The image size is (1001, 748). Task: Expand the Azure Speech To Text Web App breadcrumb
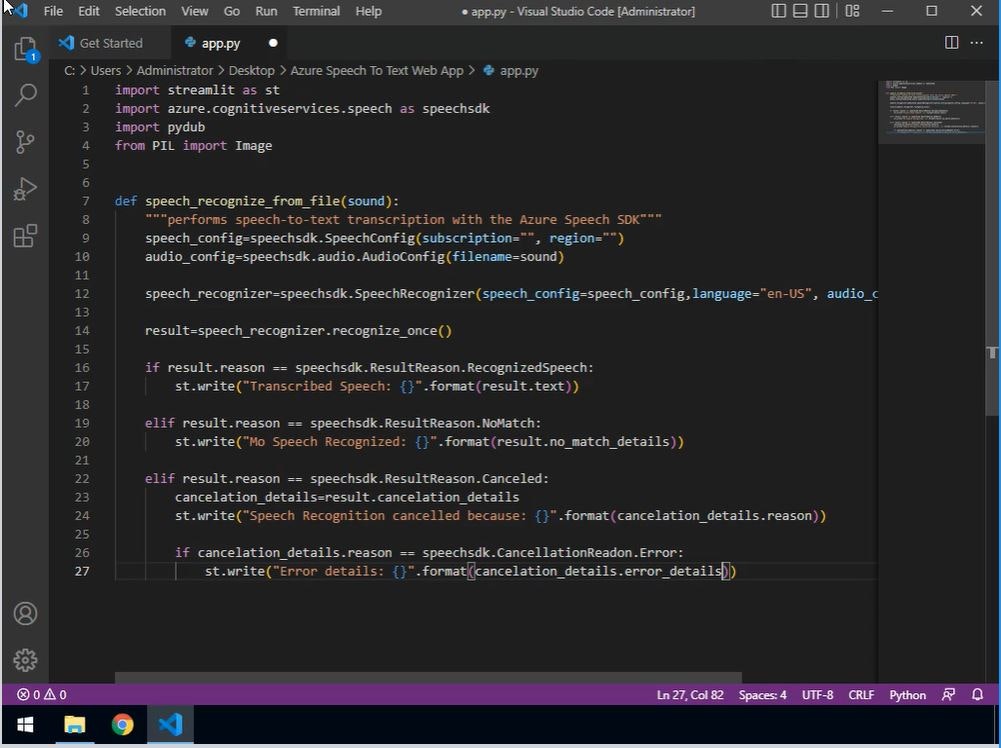376,71
